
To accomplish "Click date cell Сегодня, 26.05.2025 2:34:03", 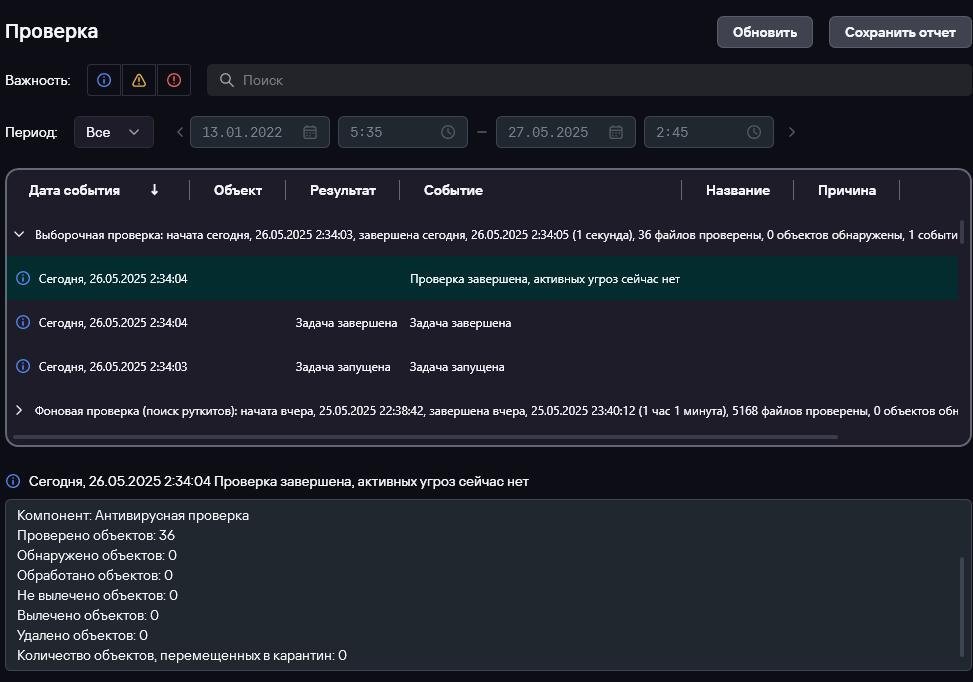I will [113, 367].
